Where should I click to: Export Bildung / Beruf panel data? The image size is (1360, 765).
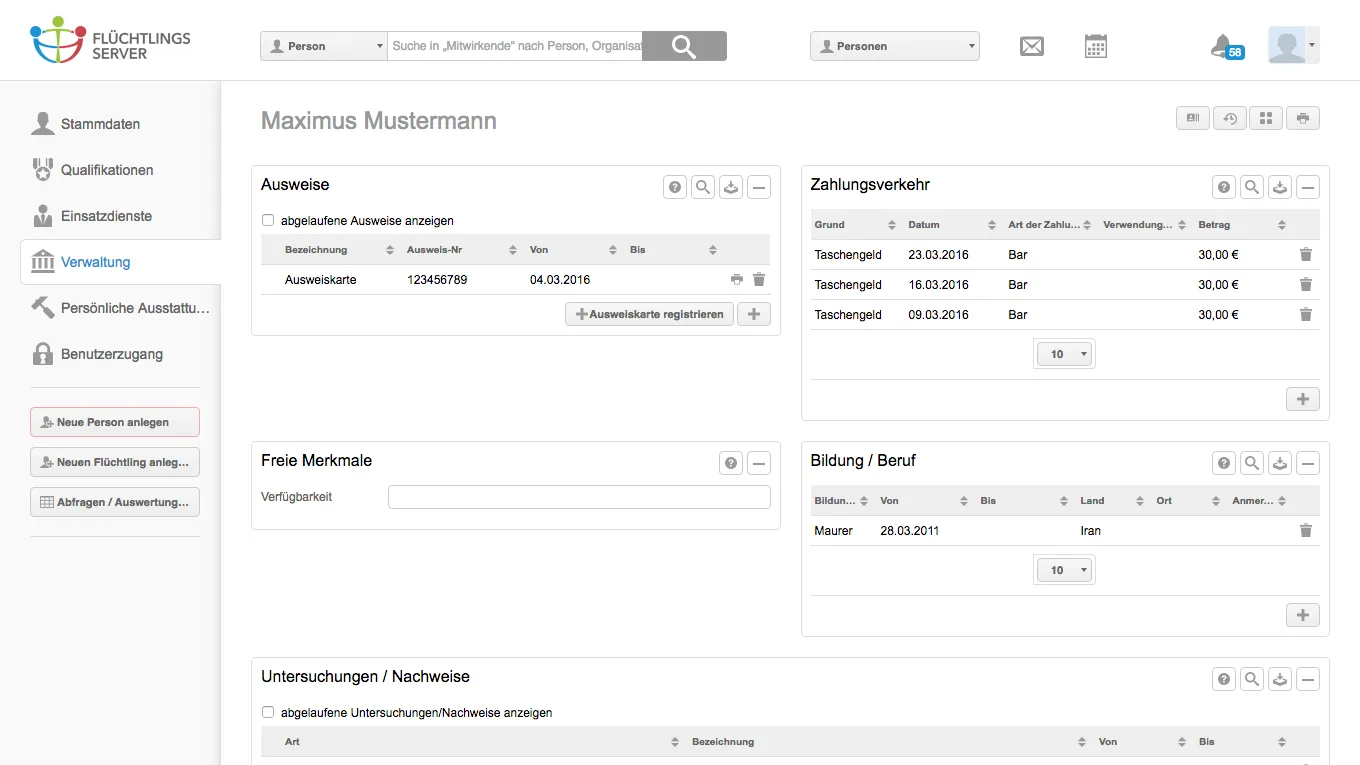[1280, 463]
